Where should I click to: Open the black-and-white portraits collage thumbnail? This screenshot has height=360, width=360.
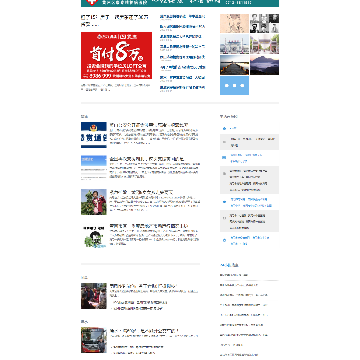264,23
